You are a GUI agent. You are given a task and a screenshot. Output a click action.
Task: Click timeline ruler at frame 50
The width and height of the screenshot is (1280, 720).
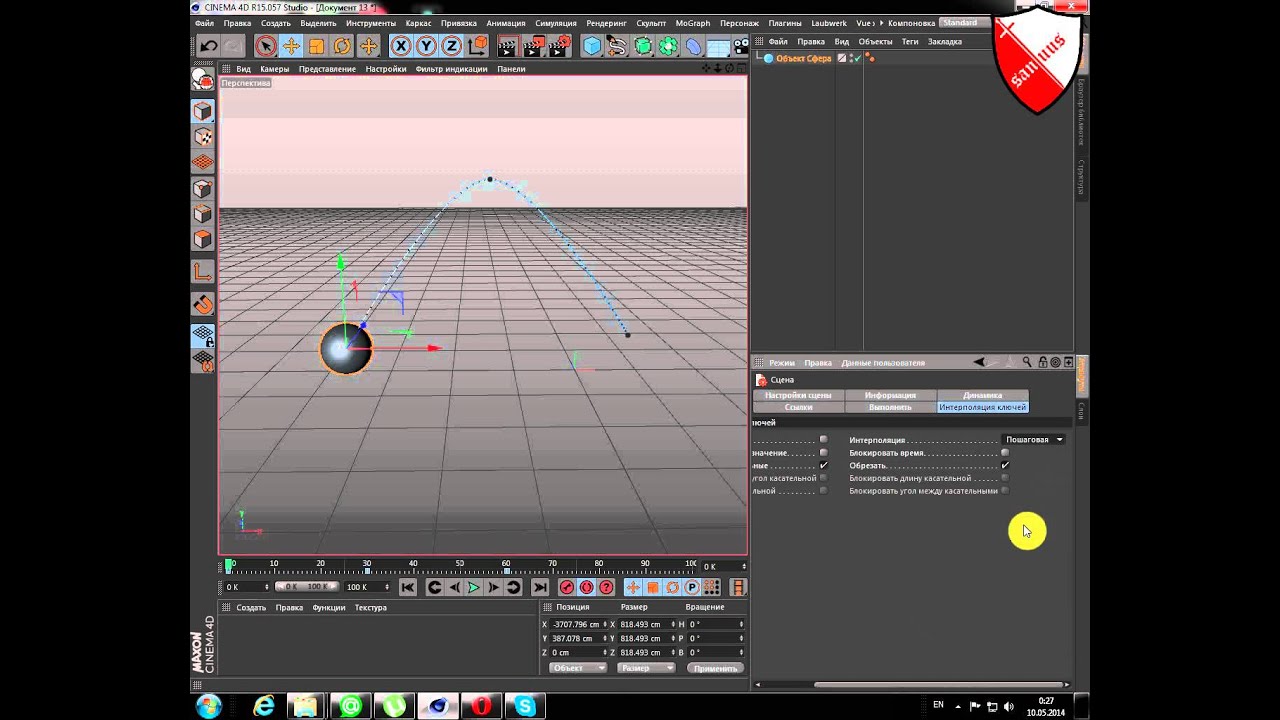point(460,565)
